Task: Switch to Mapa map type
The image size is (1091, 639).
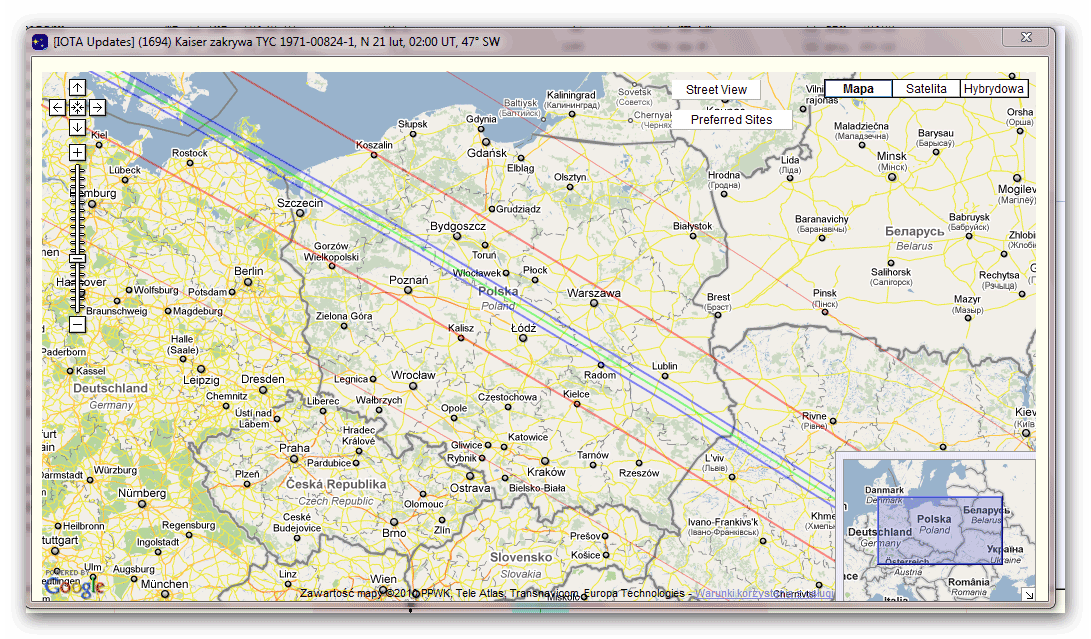Action: click(x=858, y=88)
